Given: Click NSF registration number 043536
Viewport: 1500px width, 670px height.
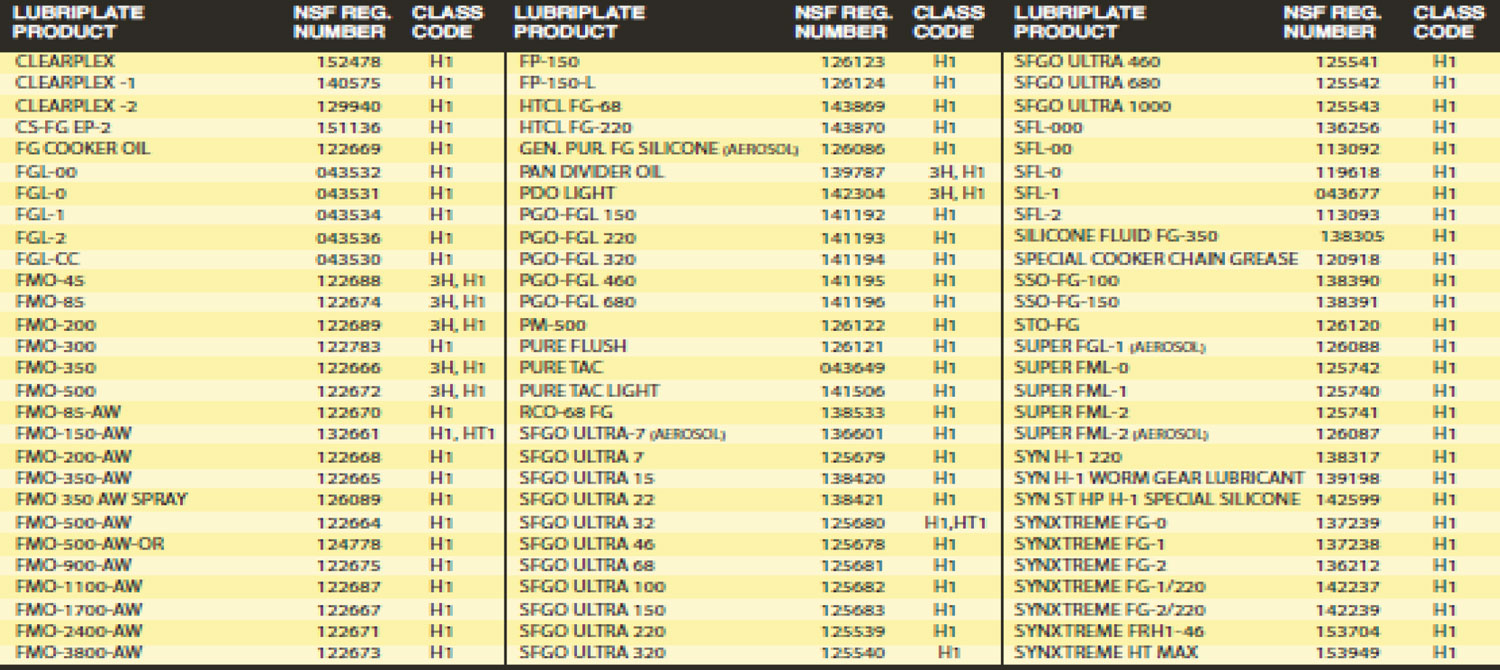Looking at the screenshot, I should tap(349, 237).
